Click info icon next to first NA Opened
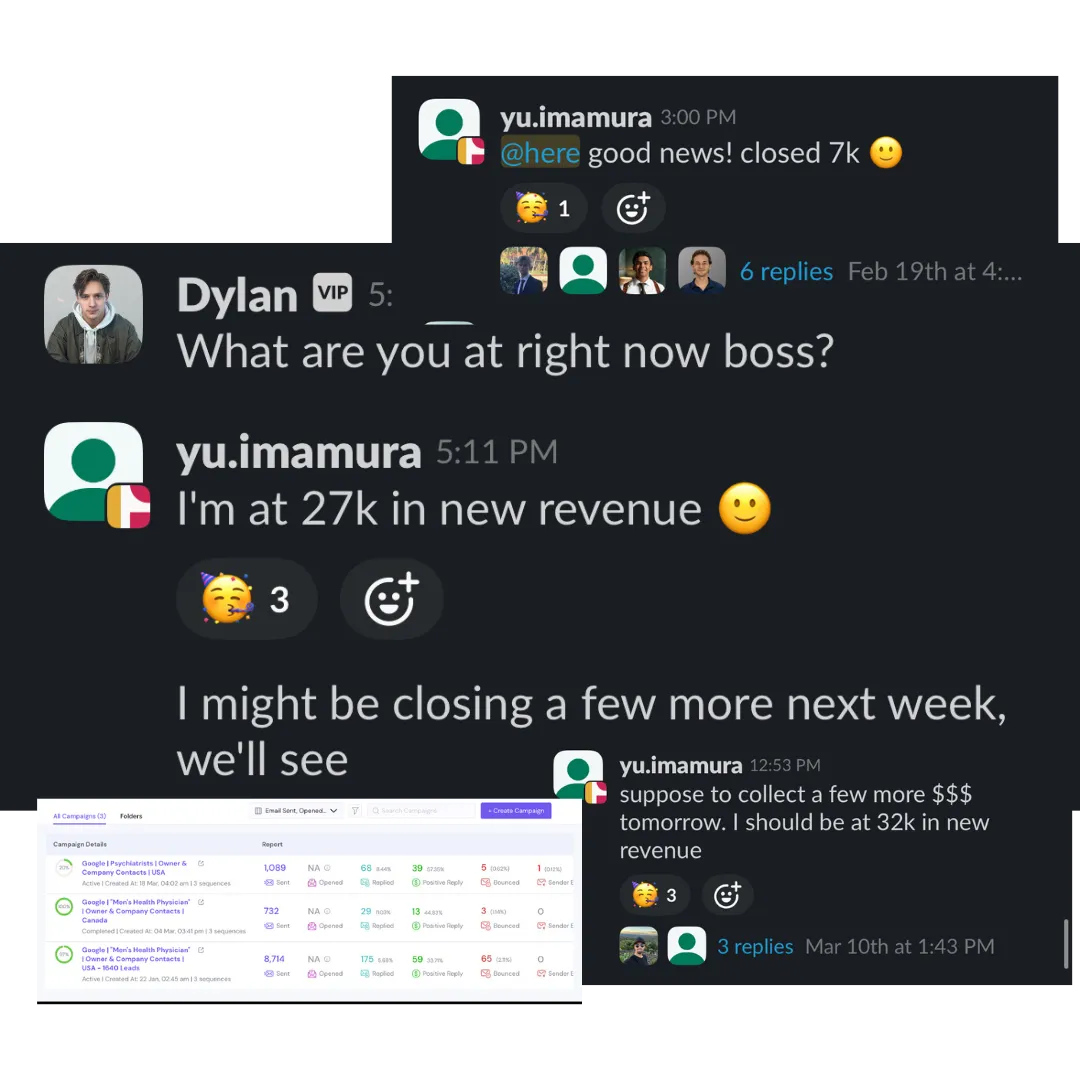This screenshot has width=1080, height=1080. pos(327,868)
